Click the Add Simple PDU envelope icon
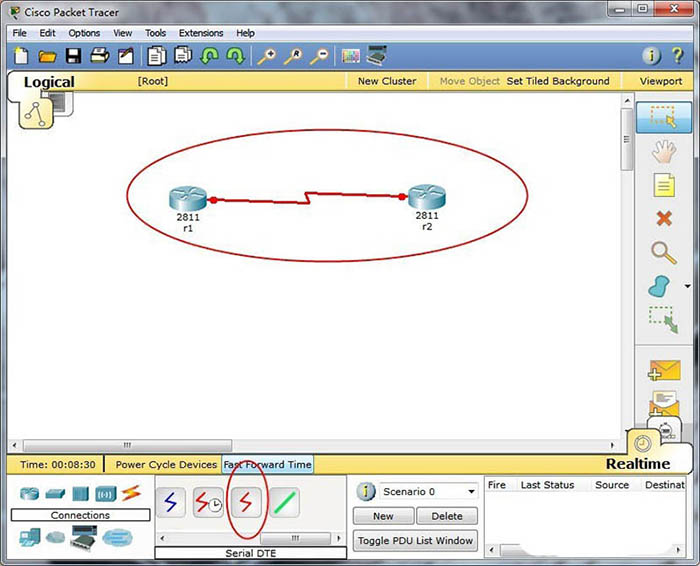 [x=664, y=370]
